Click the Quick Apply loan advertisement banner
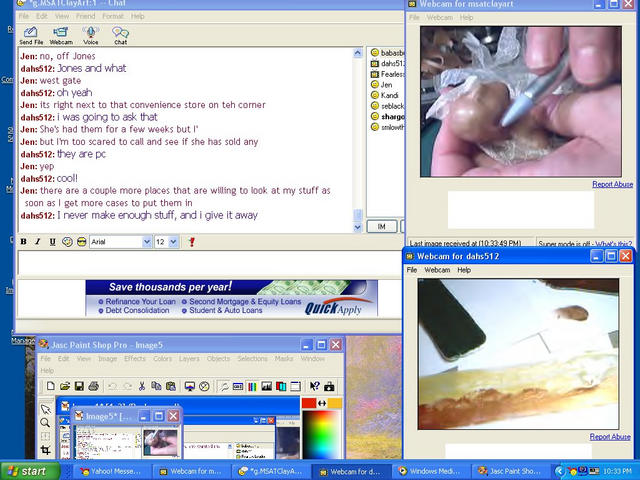This screenshot has width=640, height=480. click(231, 298)
